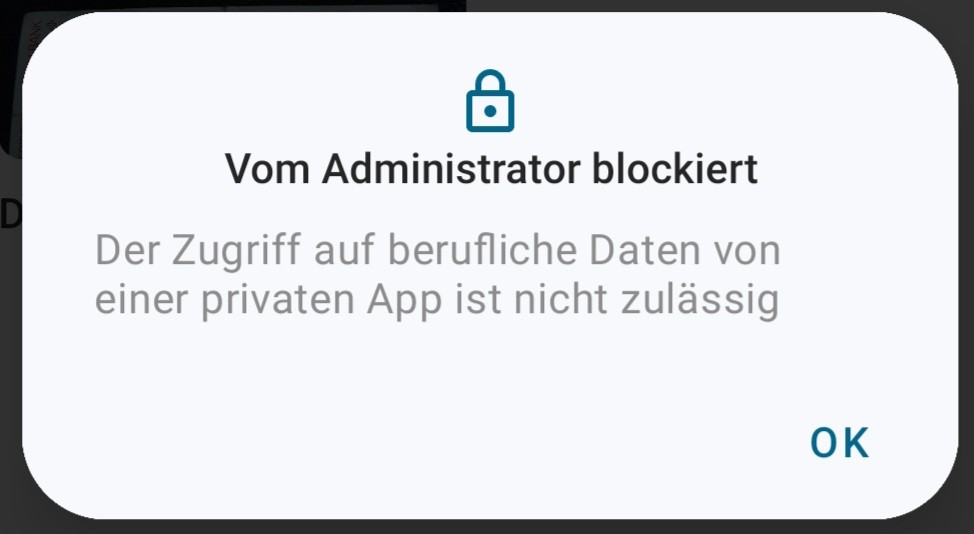Click the partially hidden "D" behind the dialog
Image resolution: width=974 pixels, height=534 pixels.
point(10,213)
